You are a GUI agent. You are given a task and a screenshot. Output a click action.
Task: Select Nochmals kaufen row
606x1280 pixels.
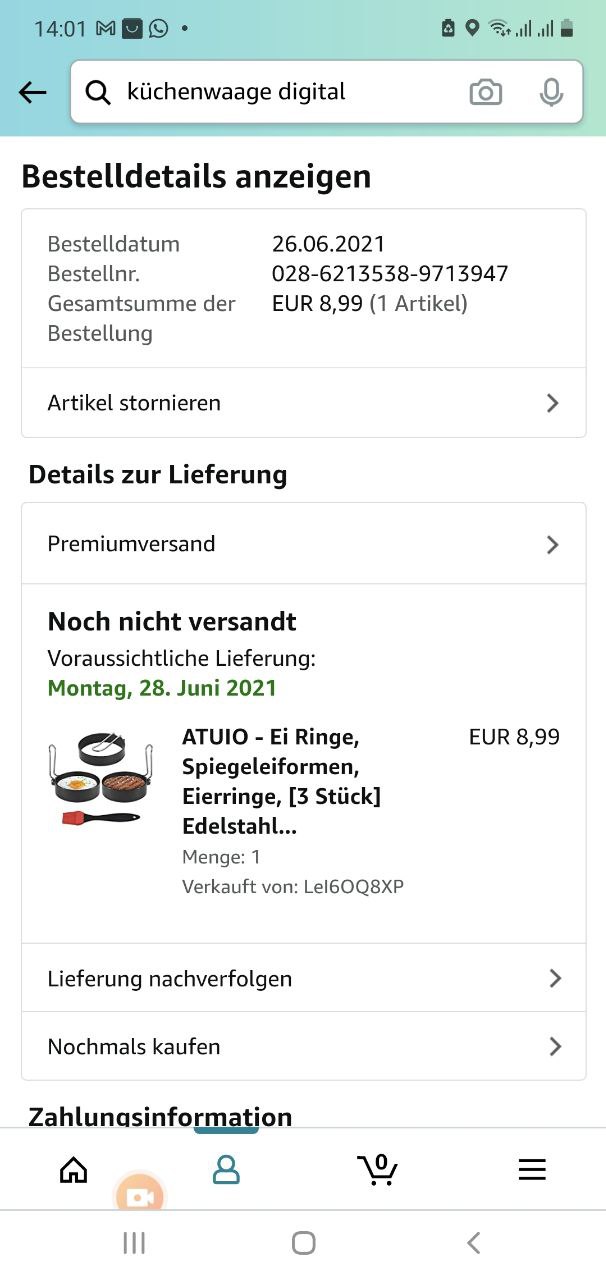click(x=134, y=1046)
